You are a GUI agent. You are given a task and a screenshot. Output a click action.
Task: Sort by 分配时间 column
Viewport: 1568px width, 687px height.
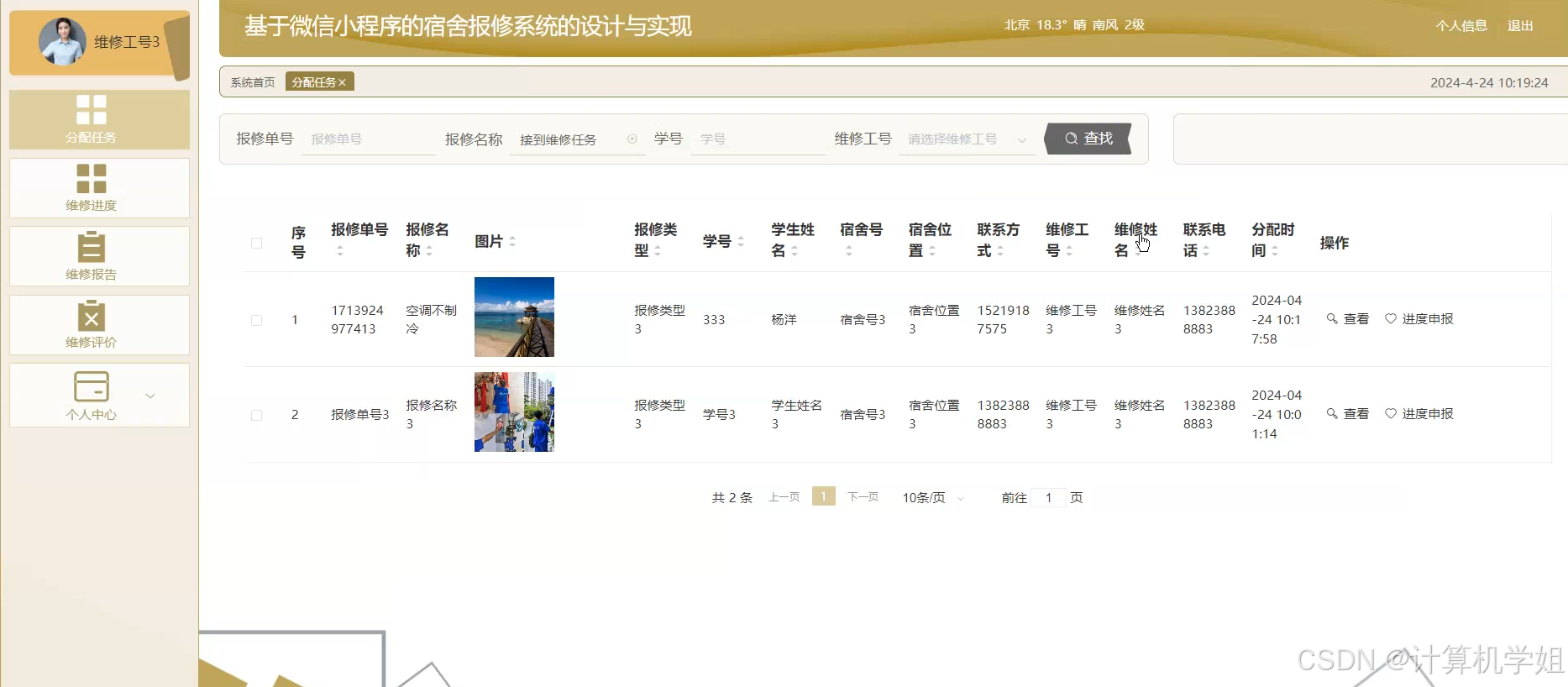point(1275,250)
